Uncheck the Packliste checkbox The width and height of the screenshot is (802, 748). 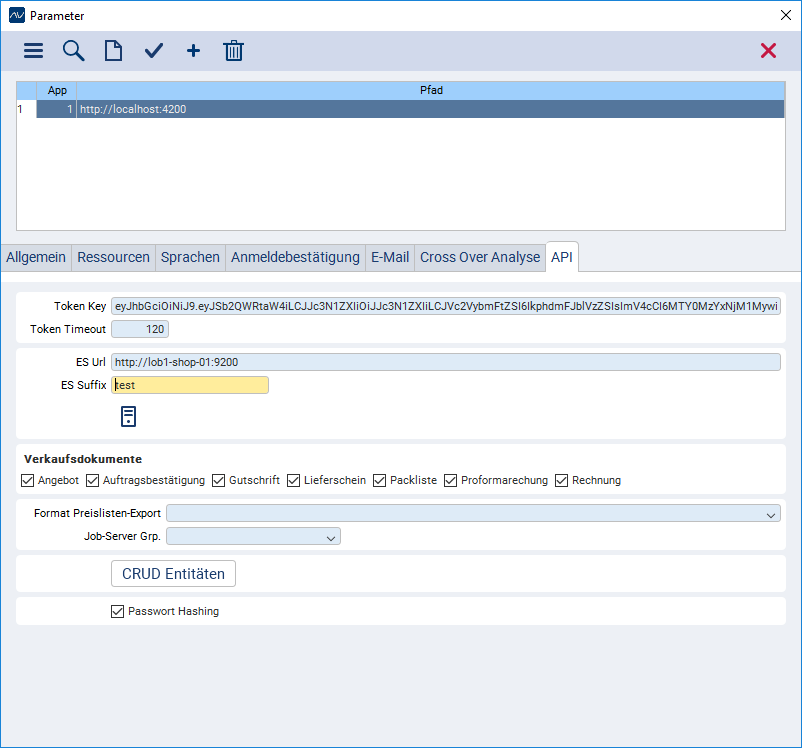(380, 480)
